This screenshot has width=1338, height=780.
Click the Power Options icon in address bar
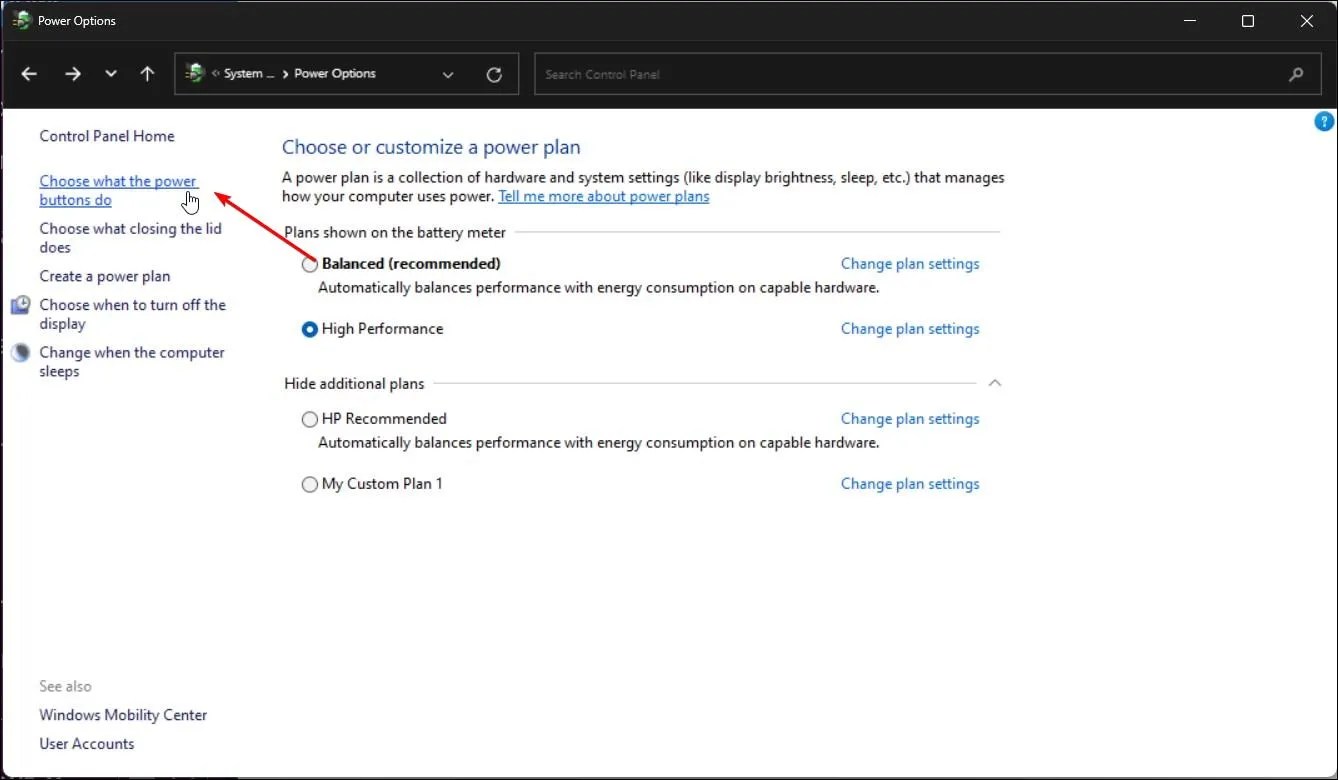[x=194, y=73]
